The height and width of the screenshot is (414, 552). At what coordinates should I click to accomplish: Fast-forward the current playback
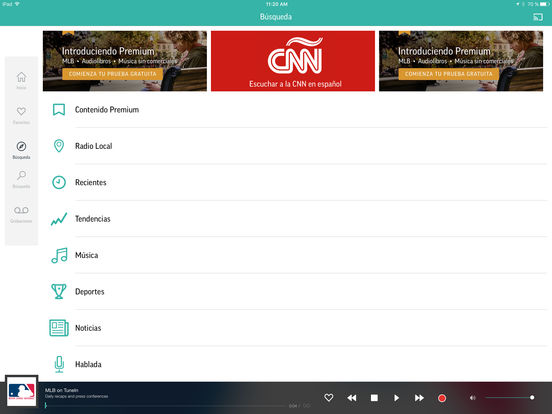tap(419, 398)
